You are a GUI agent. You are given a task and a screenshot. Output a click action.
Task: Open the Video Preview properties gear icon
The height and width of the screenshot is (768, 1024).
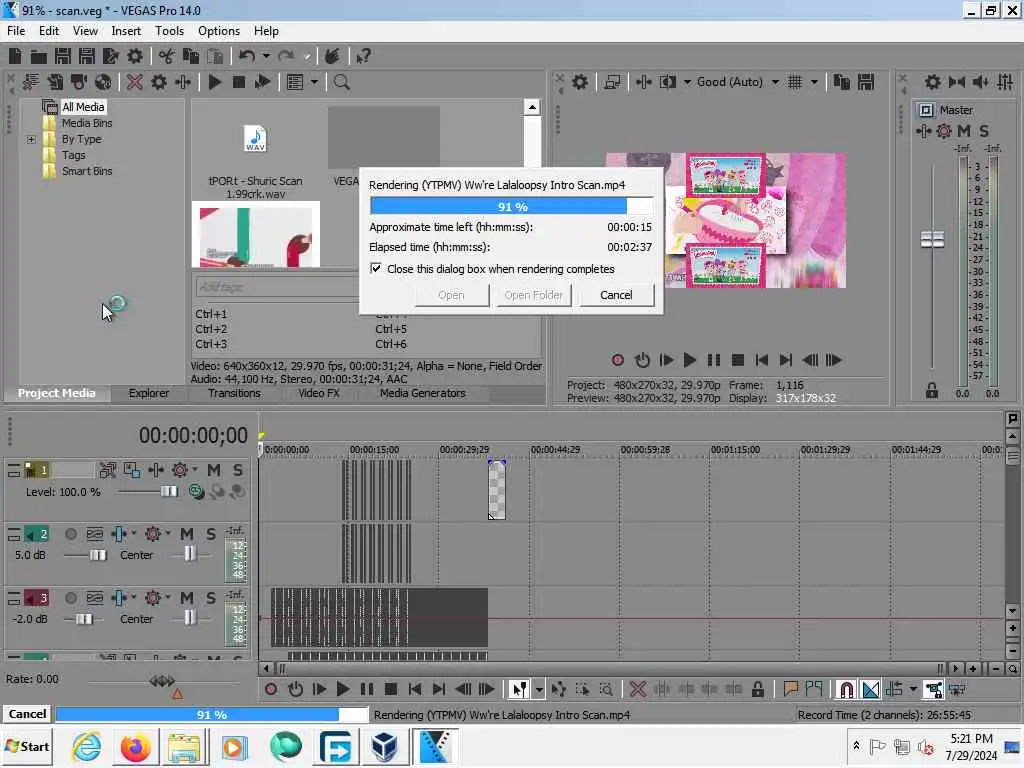click(x=580, y=82)
